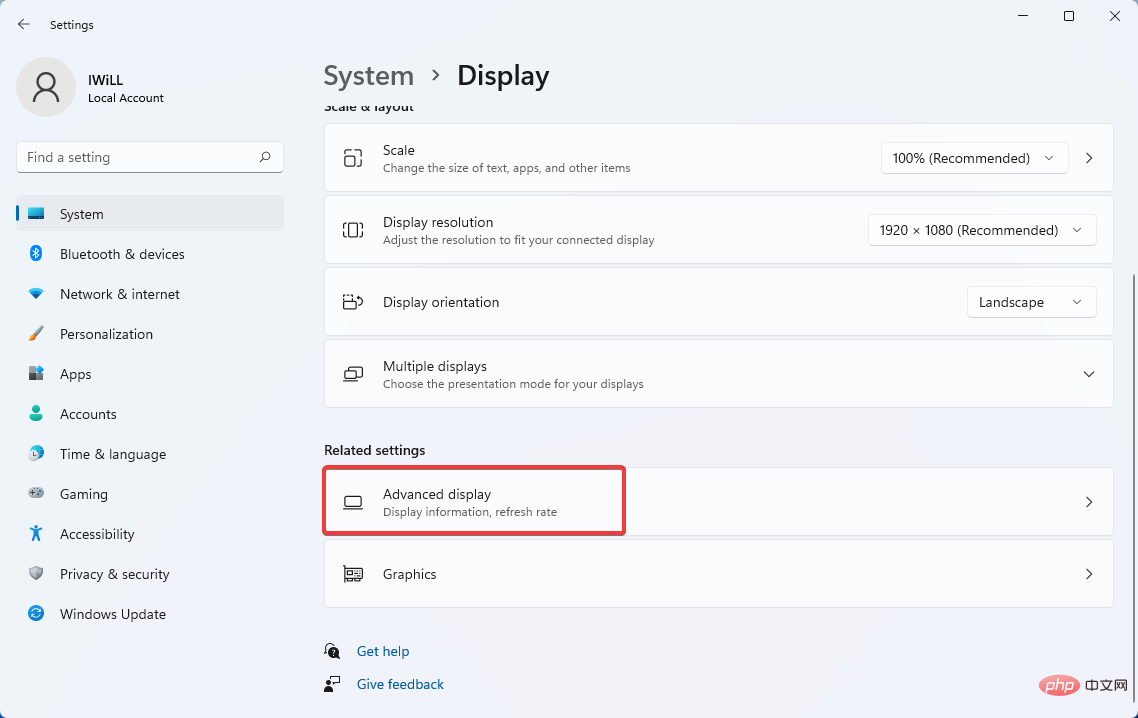
Task: Click the Display resolution row icon
Action: (x=353, y=230)
